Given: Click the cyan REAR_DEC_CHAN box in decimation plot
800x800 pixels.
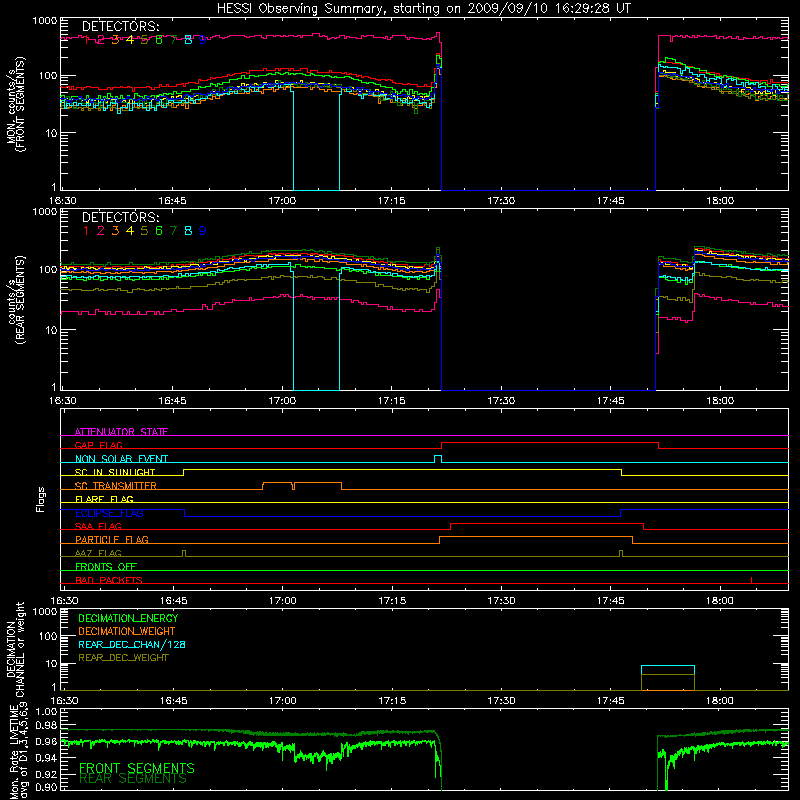Looking at the screenshot, I should tap(668, 670).
